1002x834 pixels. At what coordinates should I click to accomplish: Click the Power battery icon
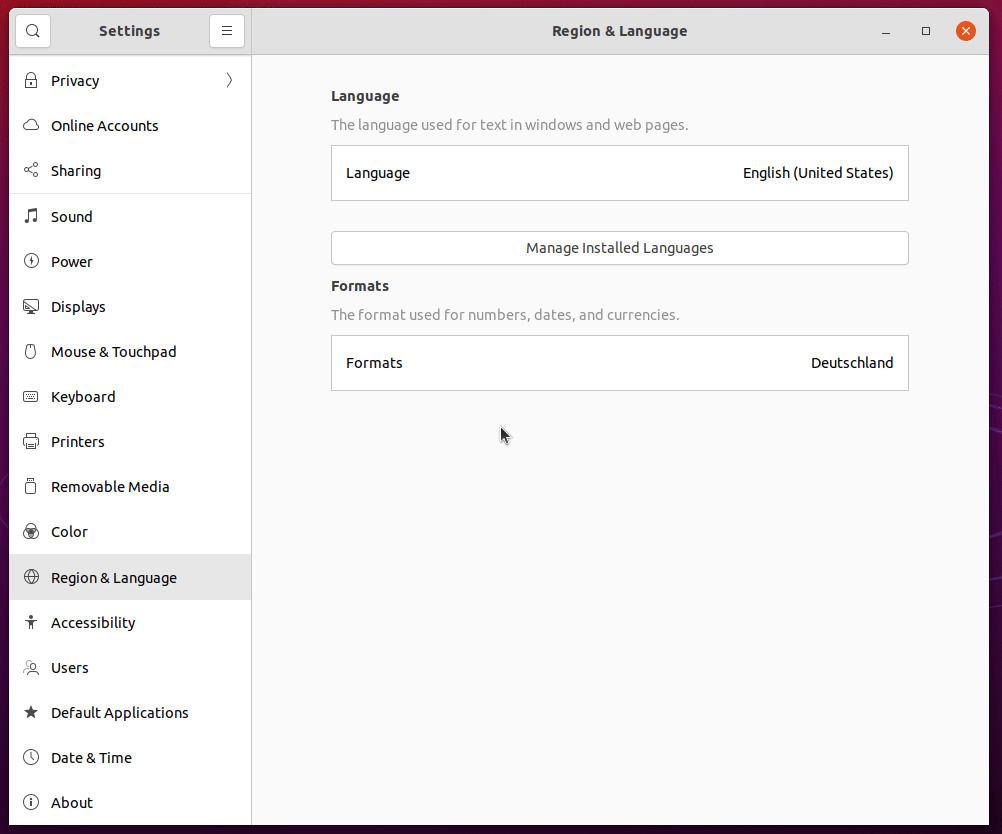coord(31,261)
